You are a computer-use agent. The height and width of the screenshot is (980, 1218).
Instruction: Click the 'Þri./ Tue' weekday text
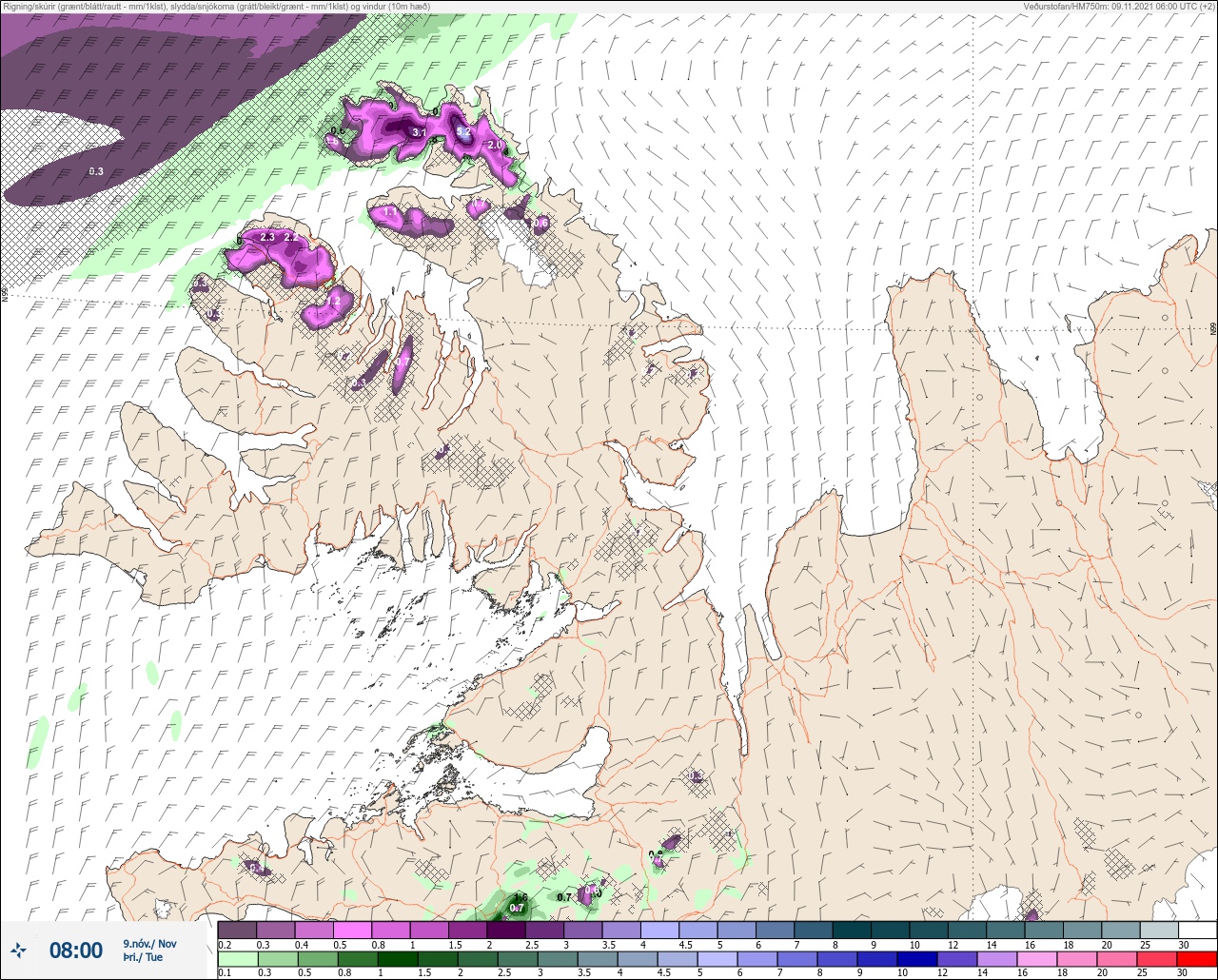pyautogui.click(x=144, y=958)
